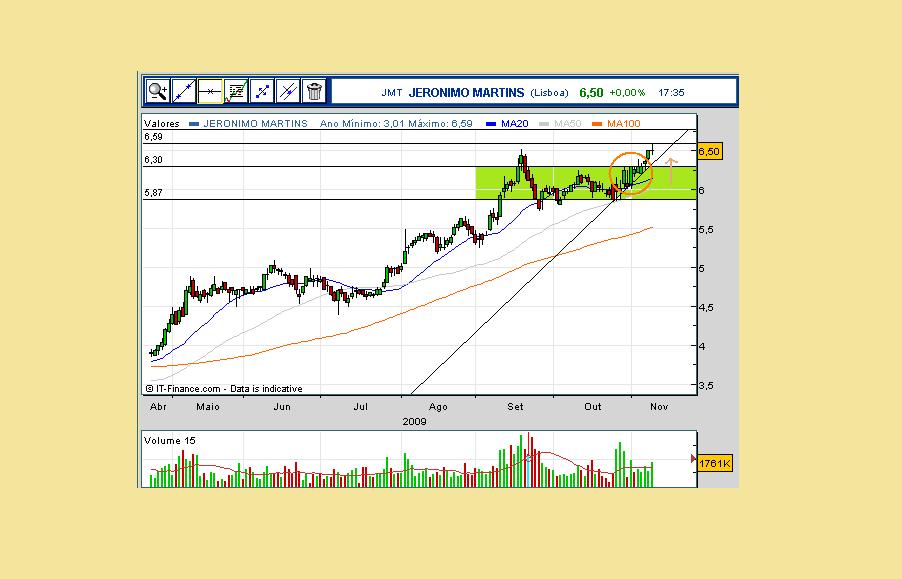Viewport: 902px width, 579px height.
Task: Click the Abr month axis label
Action: point(158,407)
